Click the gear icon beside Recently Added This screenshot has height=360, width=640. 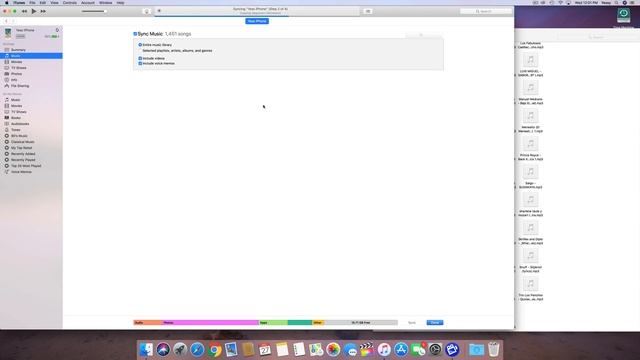pyautogui.click(x=7, y=154)
